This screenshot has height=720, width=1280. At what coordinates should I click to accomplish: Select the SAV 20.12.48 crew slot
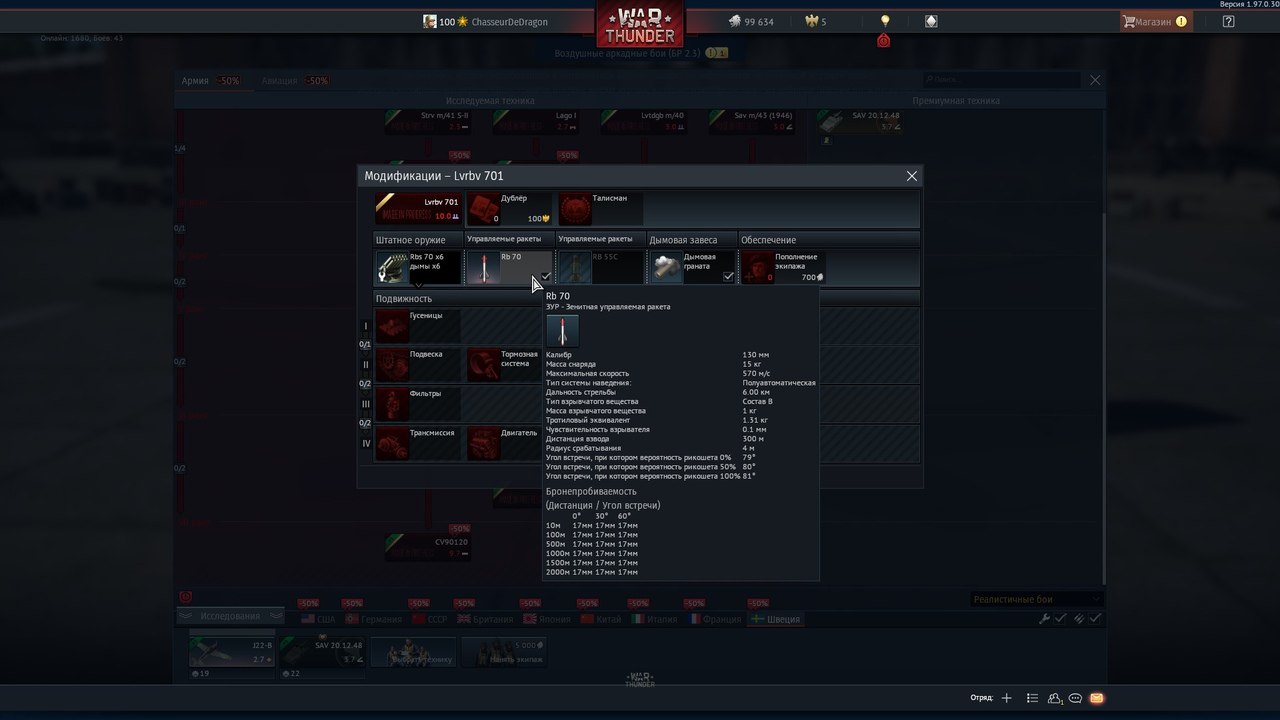click(322, 652)
